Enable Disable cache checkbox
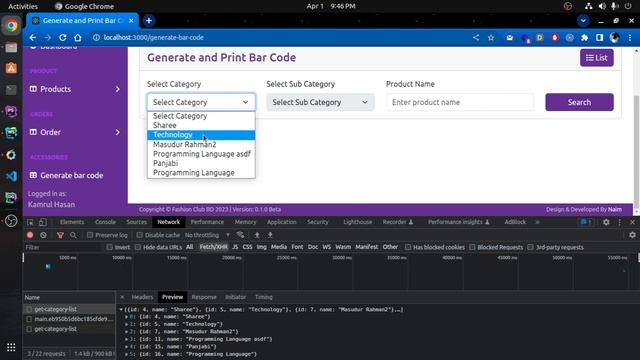The width and height of the screenshot is (640, 360). (140, 235)
